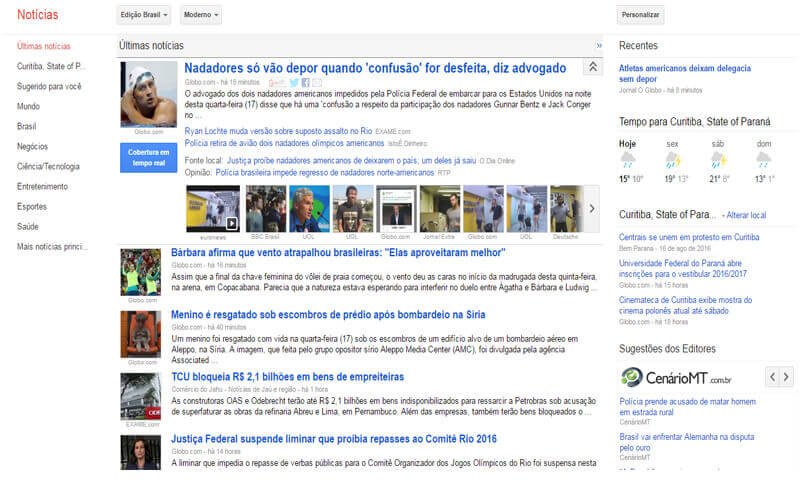Click today's weather cloud icon (Hoje)
The width and height of the screenshot is (800, 500).
point(628,160)
